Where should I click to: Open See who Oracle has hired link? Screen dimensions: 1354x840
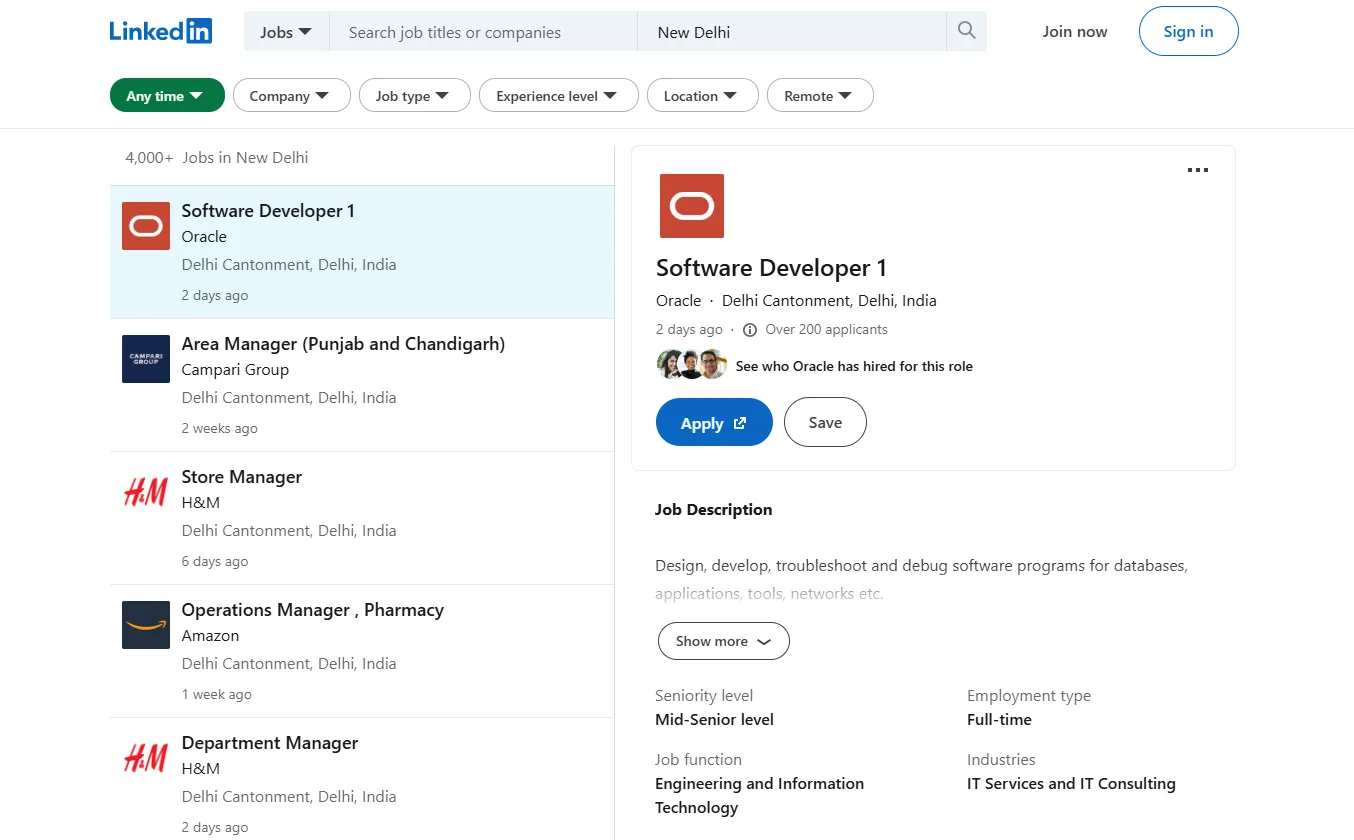[x=854, y=366]
